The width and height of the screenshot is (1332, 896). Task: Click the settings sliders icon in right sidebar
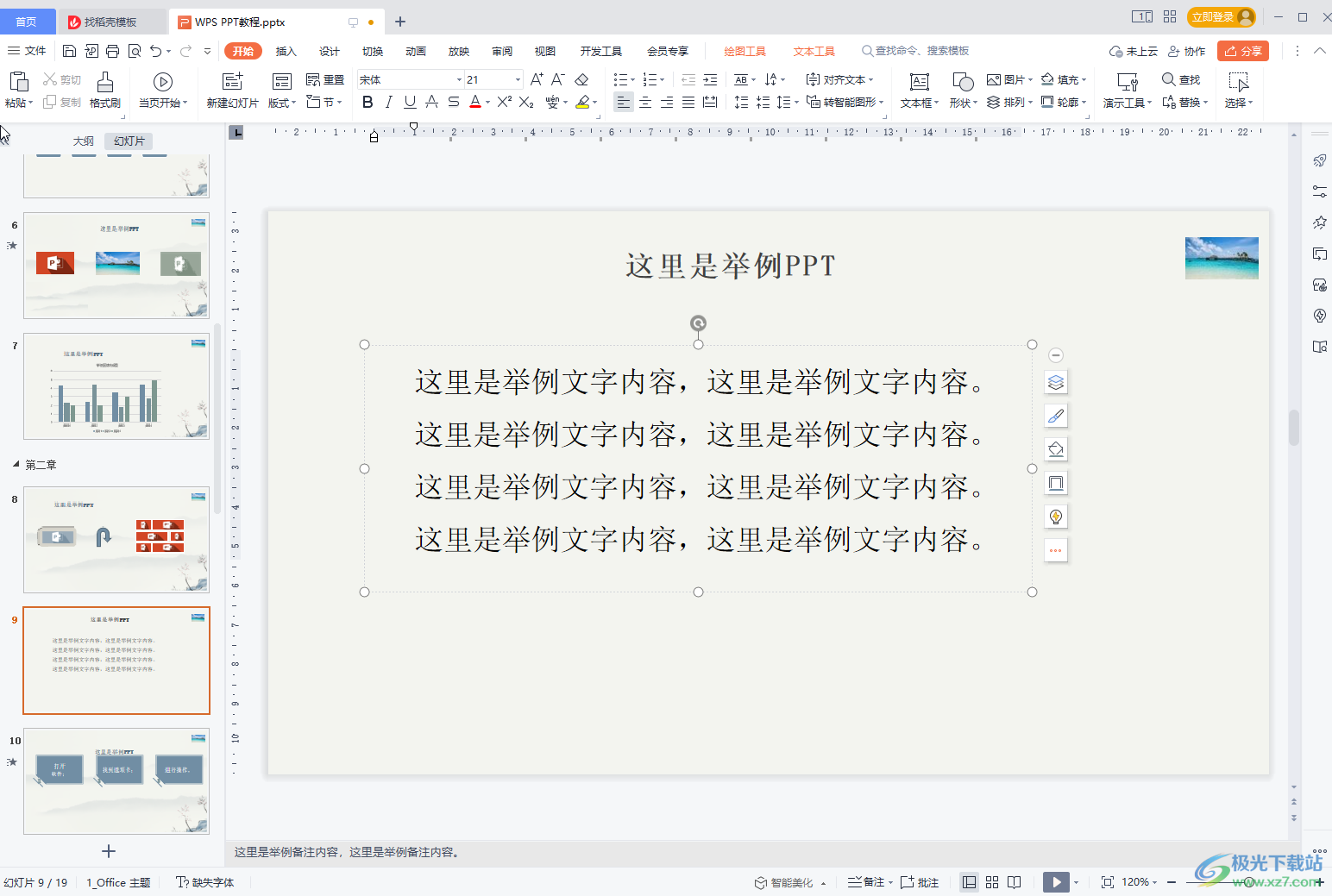[x=1319, y=191]
